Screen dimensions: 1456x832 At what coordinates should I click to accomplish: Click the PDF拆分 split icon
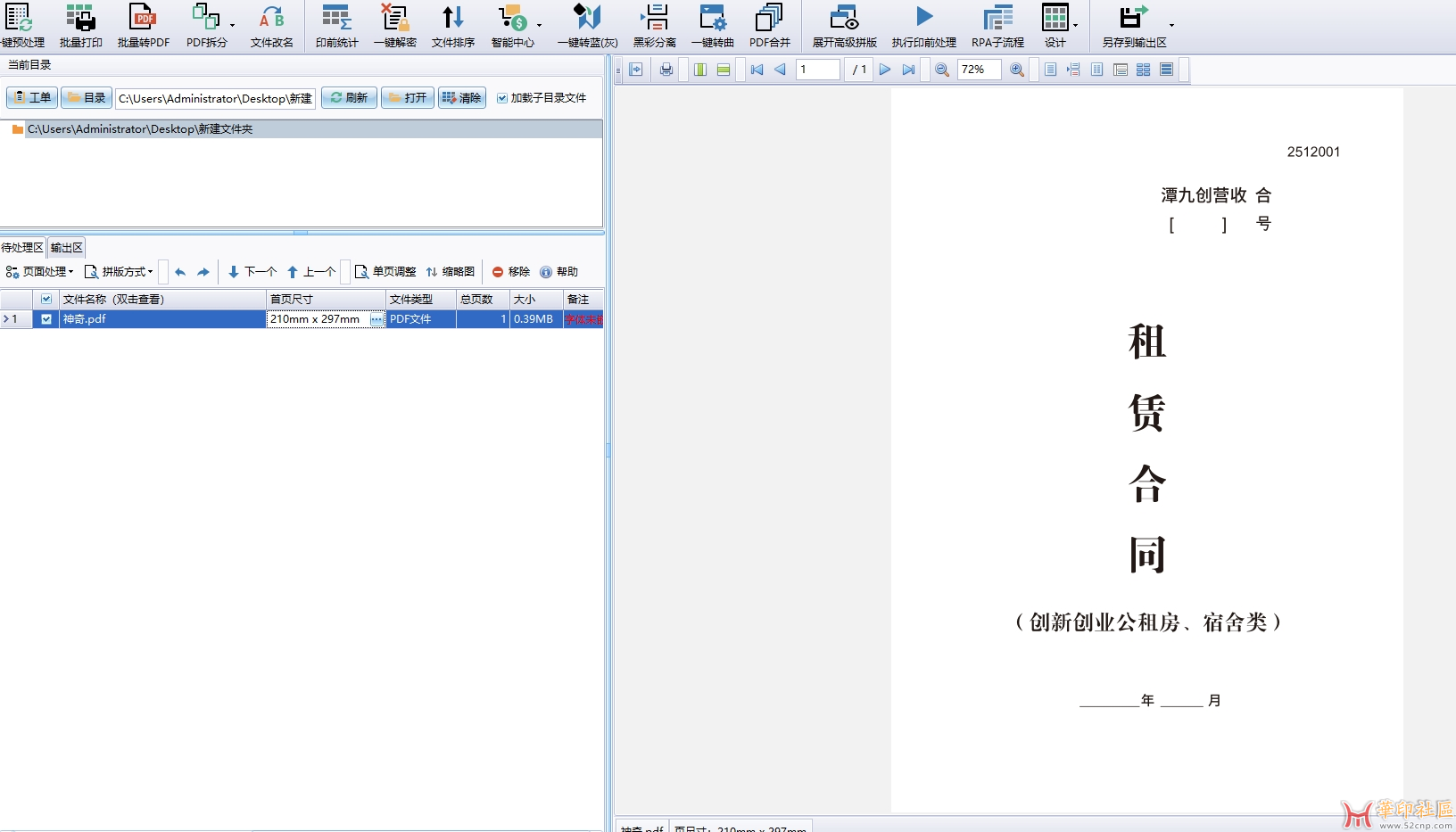click(206, 18)
